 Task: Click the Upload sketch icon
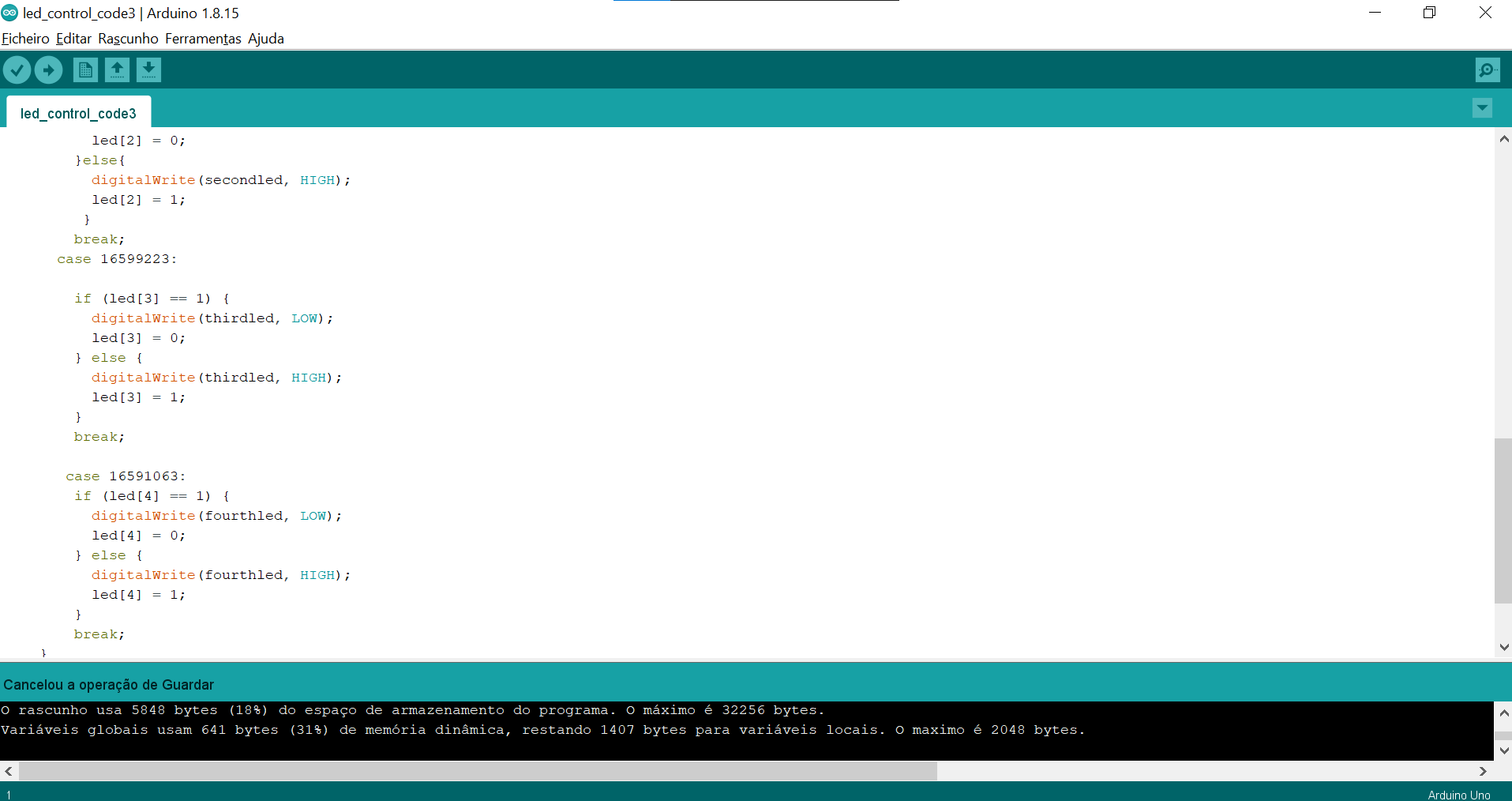tap(48, 70)
